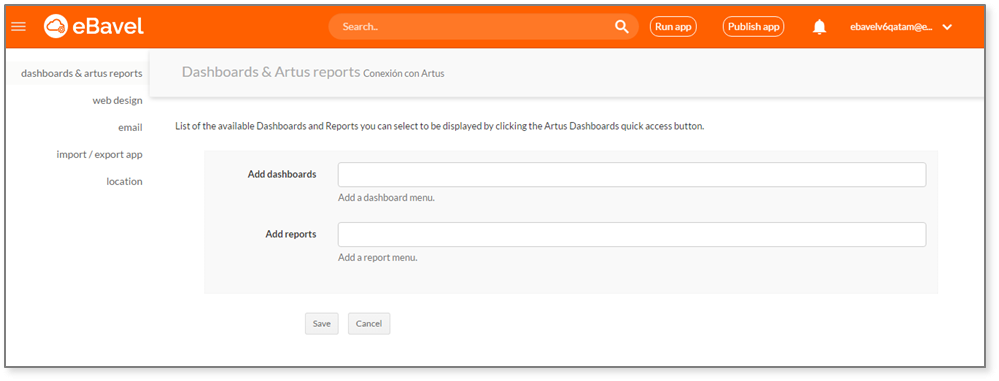Open the web design section
Viewport: 999px width, 381px height.
pyautogui.click(x=117, y=101)
